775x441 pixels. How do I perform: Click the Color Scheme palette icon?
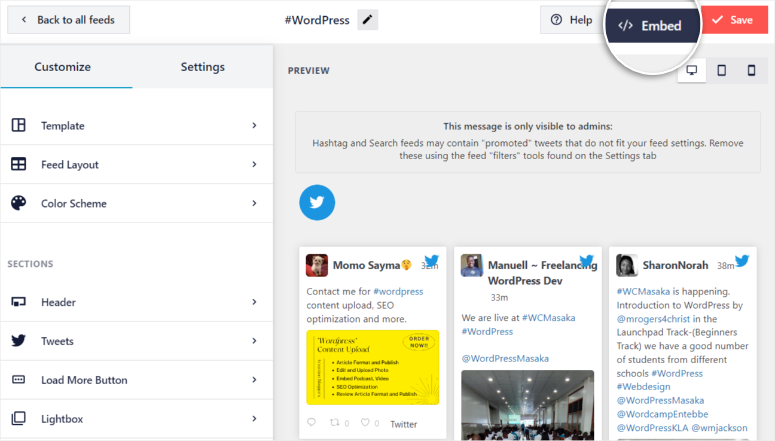[19, 203]
